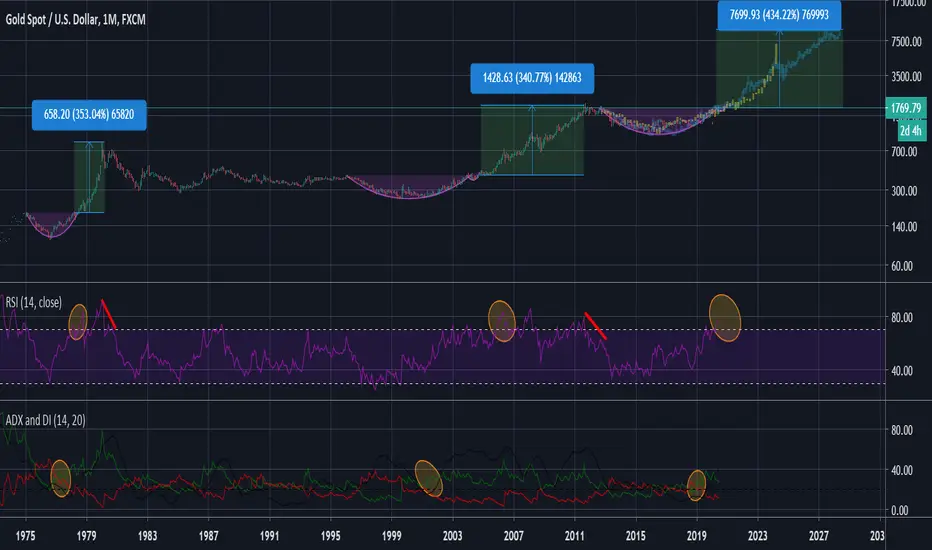Click the 1999 date on time axis
The image size is (932, 550).
coord(392,536)
